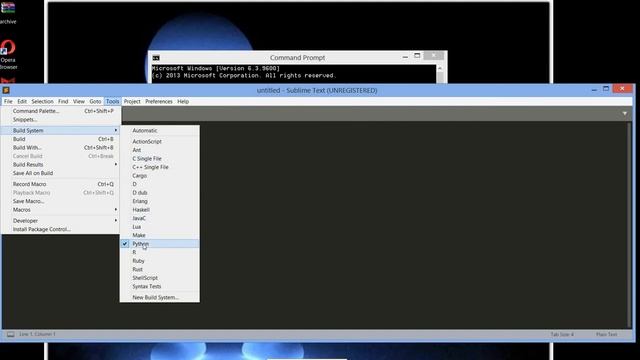Select Lua build system
The width and height of the screenshot is (640, 360).
point(160,227)
